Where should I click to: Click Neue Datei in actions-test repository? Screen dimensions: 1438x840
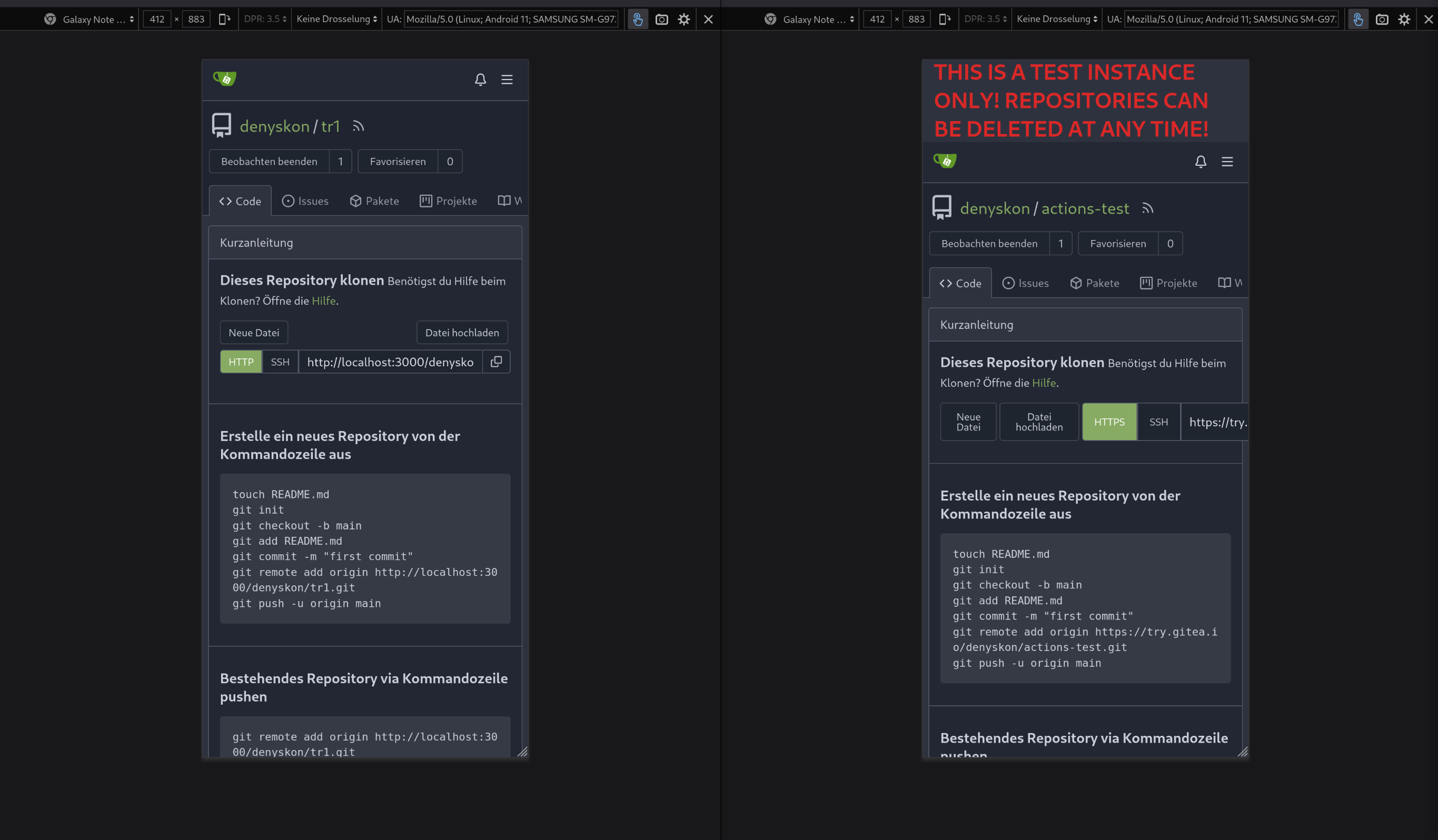pyautogui.click(x=968, y=422)
